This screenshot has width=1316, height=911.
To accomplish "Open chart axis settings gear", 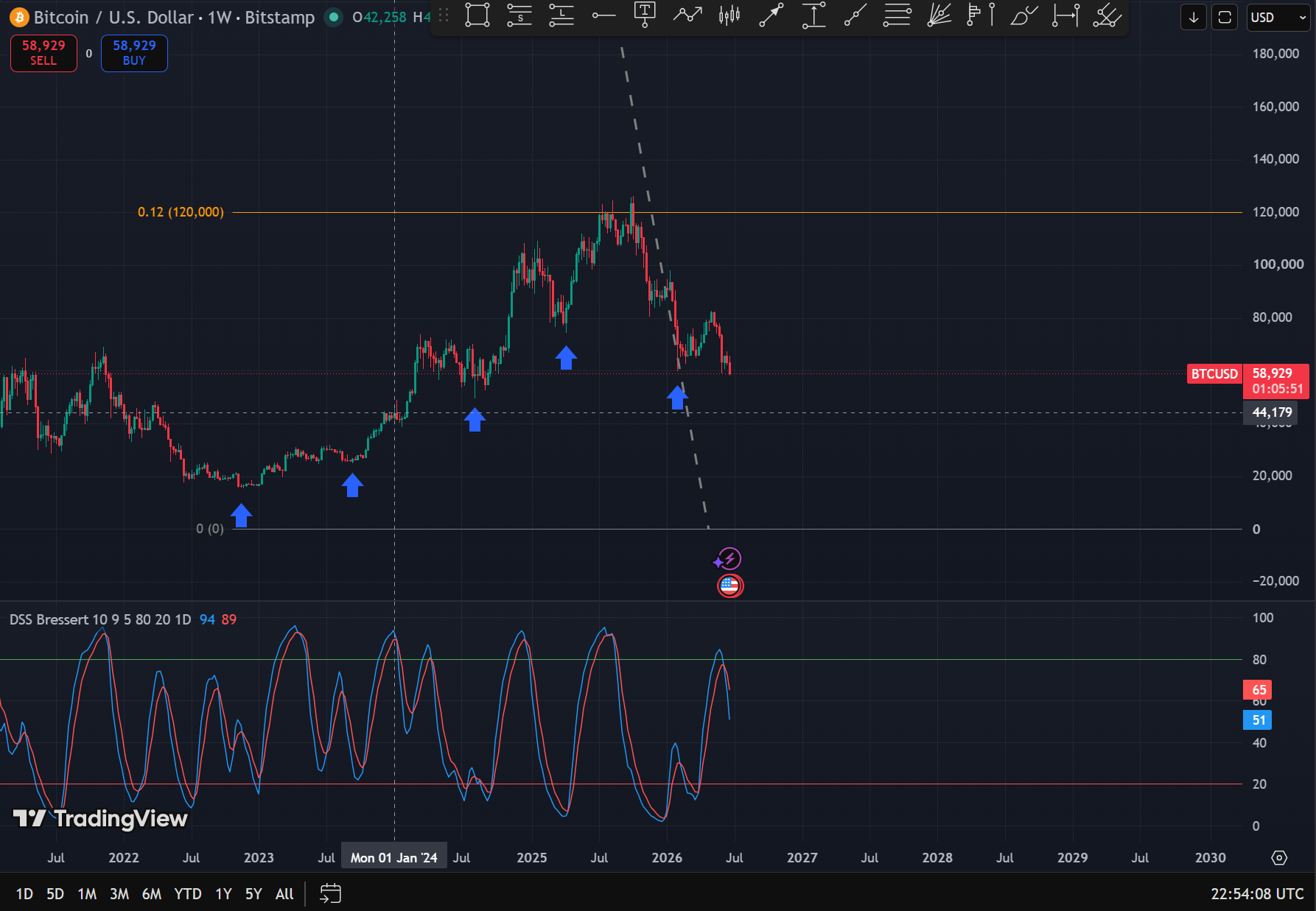I will pos(1279,857).
